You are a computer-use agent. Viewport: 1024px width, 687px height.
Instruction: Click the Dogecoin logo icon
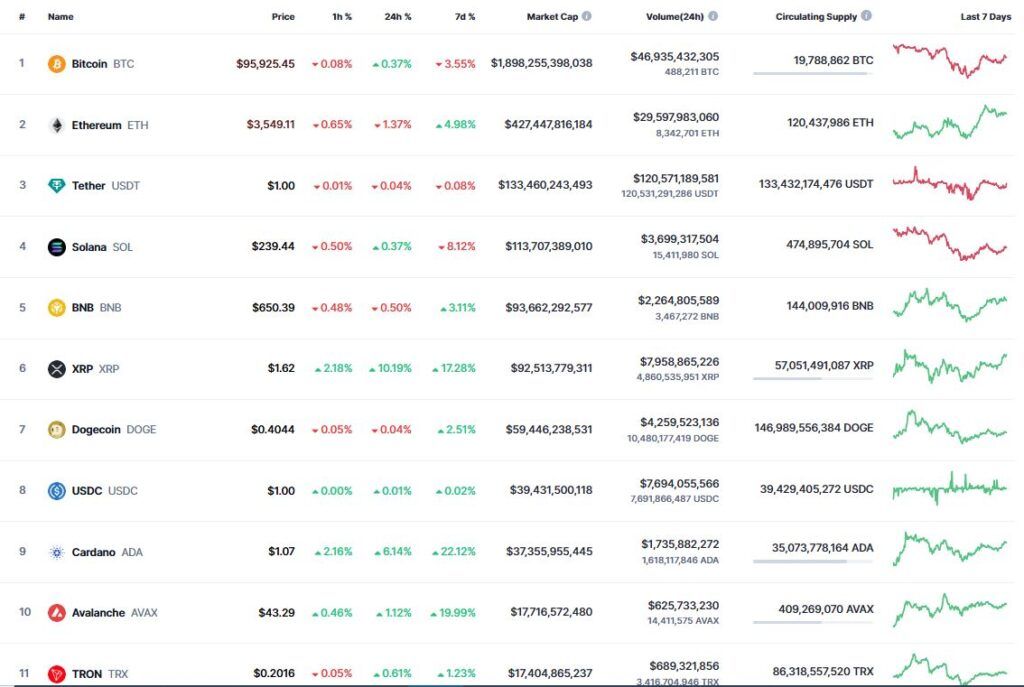(57, 430)
